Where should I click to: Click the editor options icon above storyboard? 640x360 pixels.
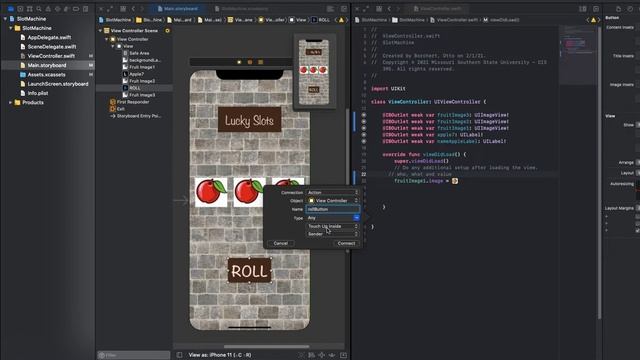[x=330, y=9]
